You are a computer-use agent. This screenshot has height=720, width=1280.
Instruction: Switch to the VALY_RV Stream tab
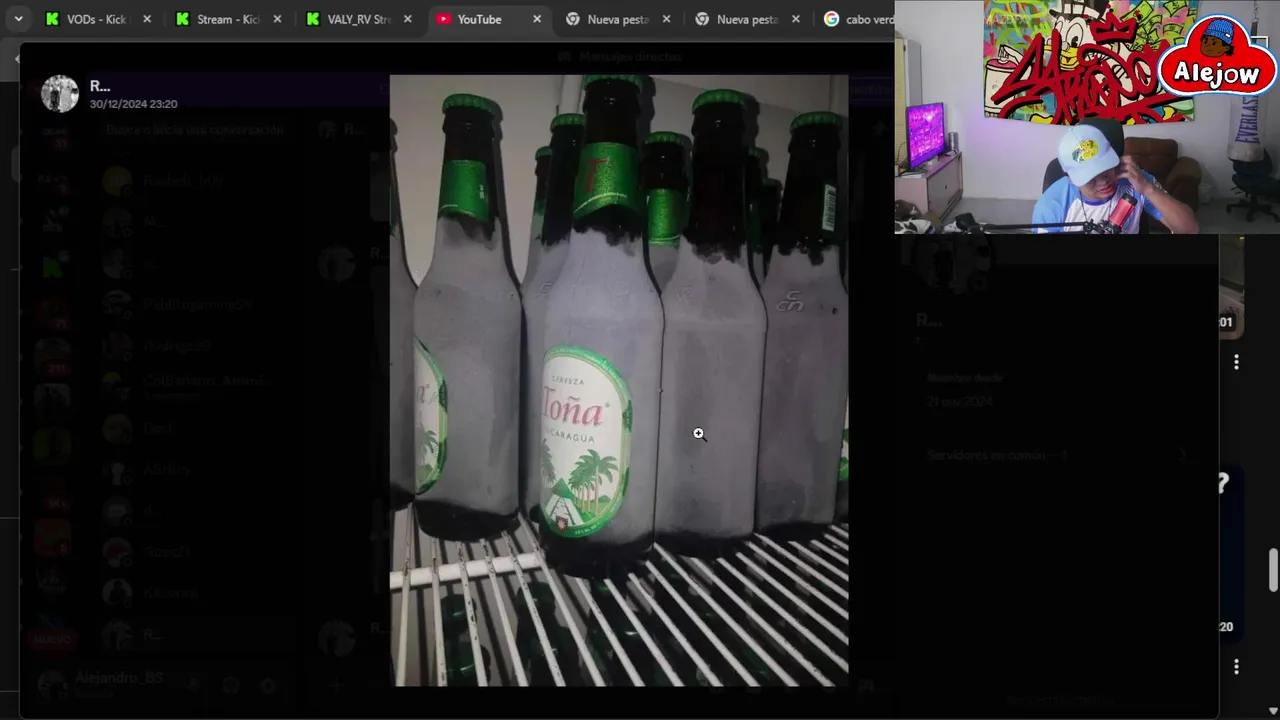358,19
